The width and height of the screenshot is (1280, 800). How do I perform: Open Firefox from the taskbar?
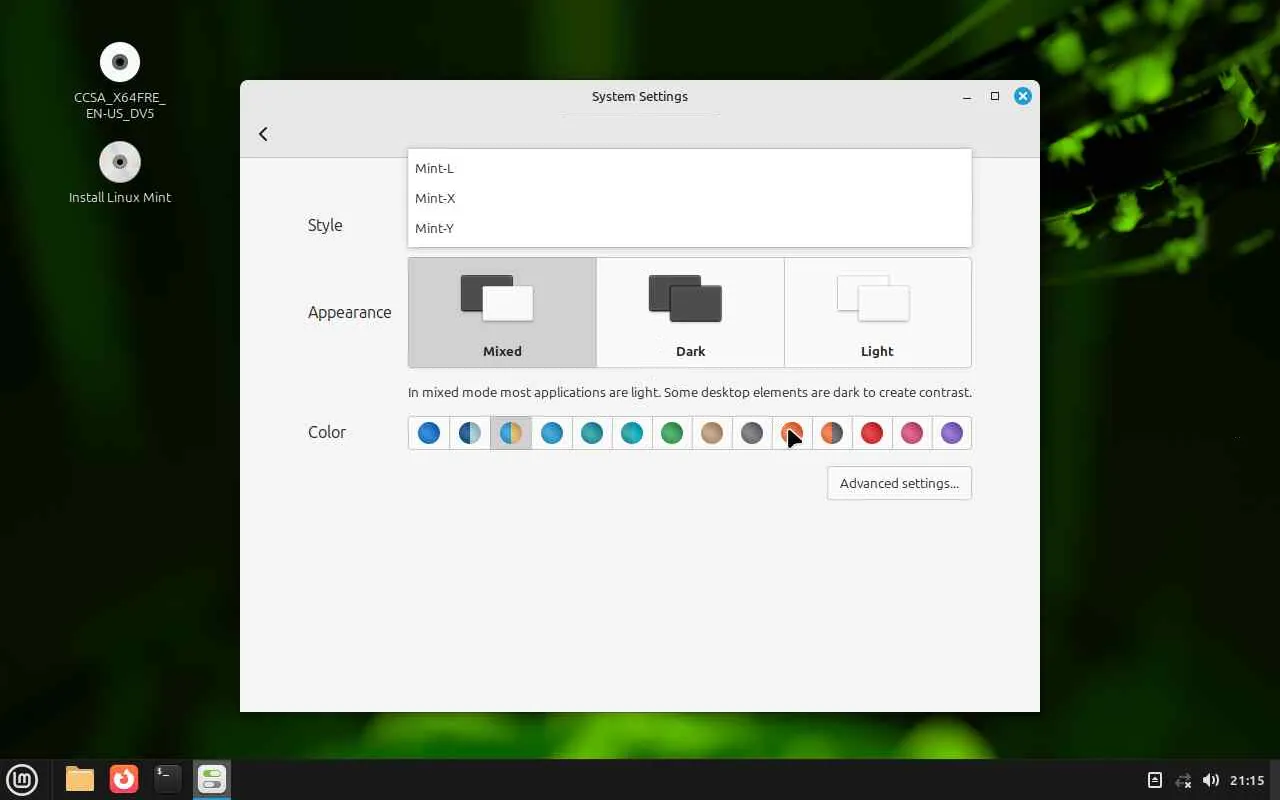tap(124, 779)
